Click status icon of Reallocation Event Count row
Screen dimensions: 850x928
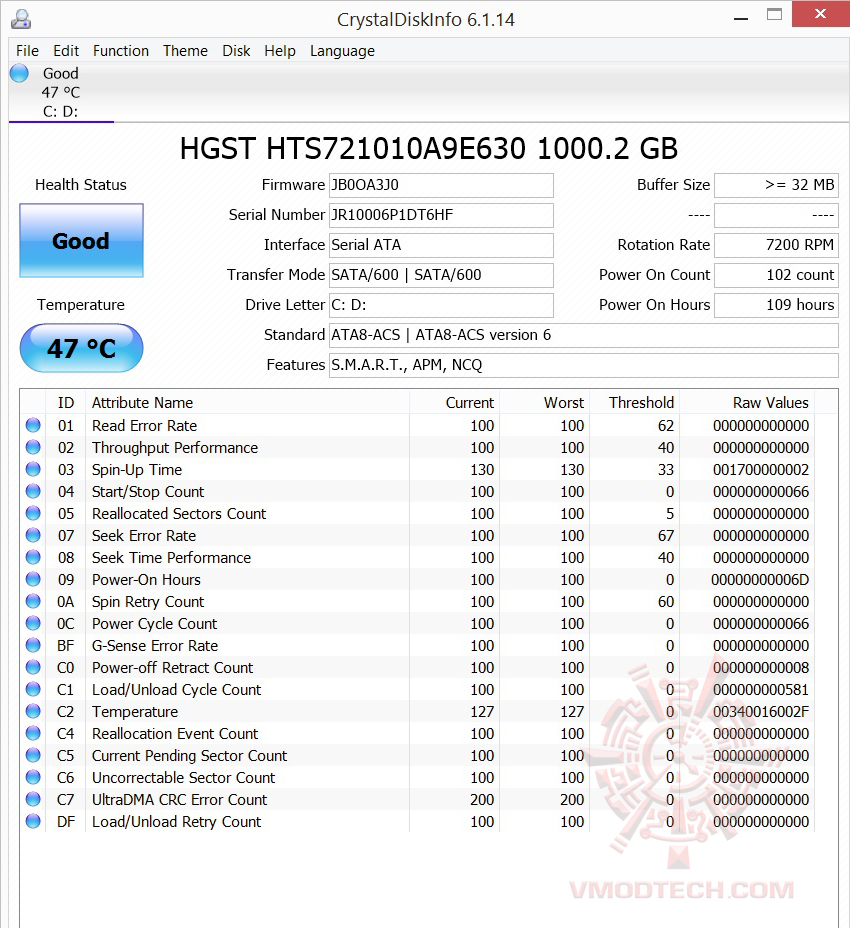[x=33, y=733]
